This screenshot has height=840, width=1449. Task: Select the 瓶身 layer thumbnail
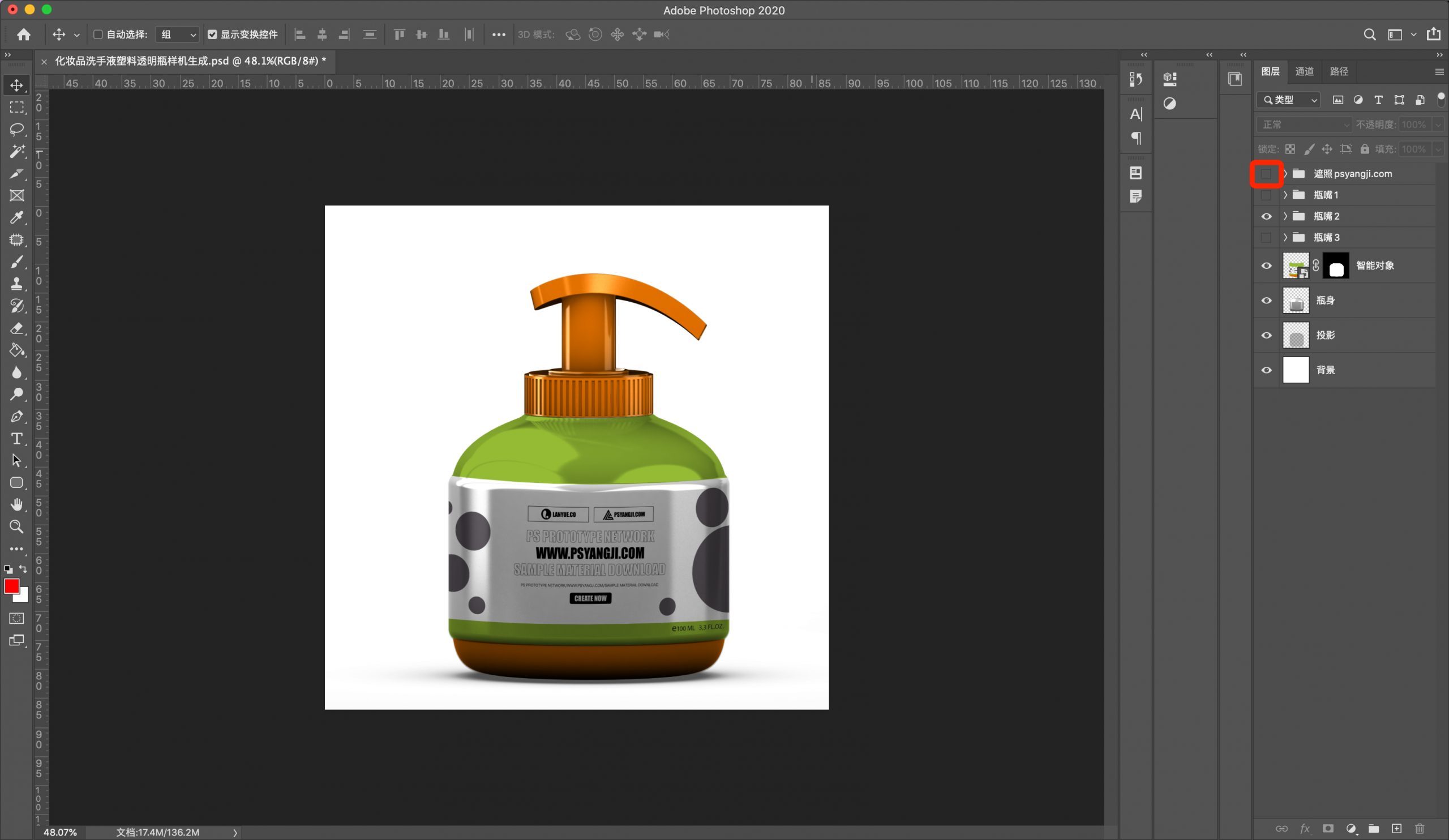point(1296,301)
